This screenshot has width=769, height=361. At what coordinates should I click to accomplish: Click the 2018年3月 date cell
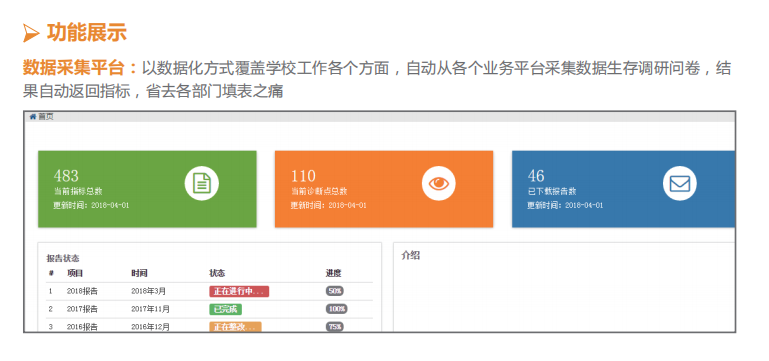149,291
